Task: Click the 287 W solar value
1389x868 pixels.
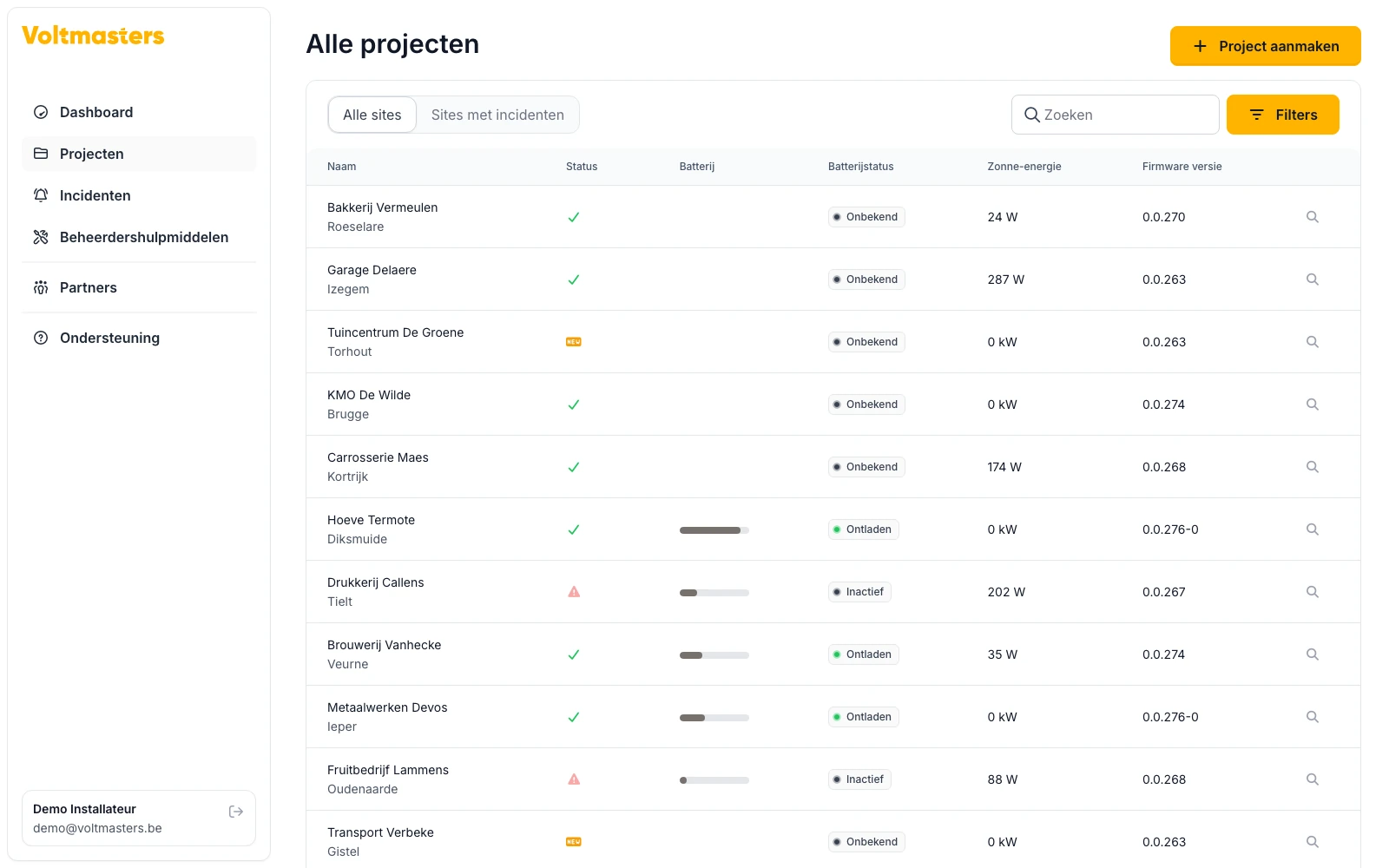Action: click(1005, 279)
